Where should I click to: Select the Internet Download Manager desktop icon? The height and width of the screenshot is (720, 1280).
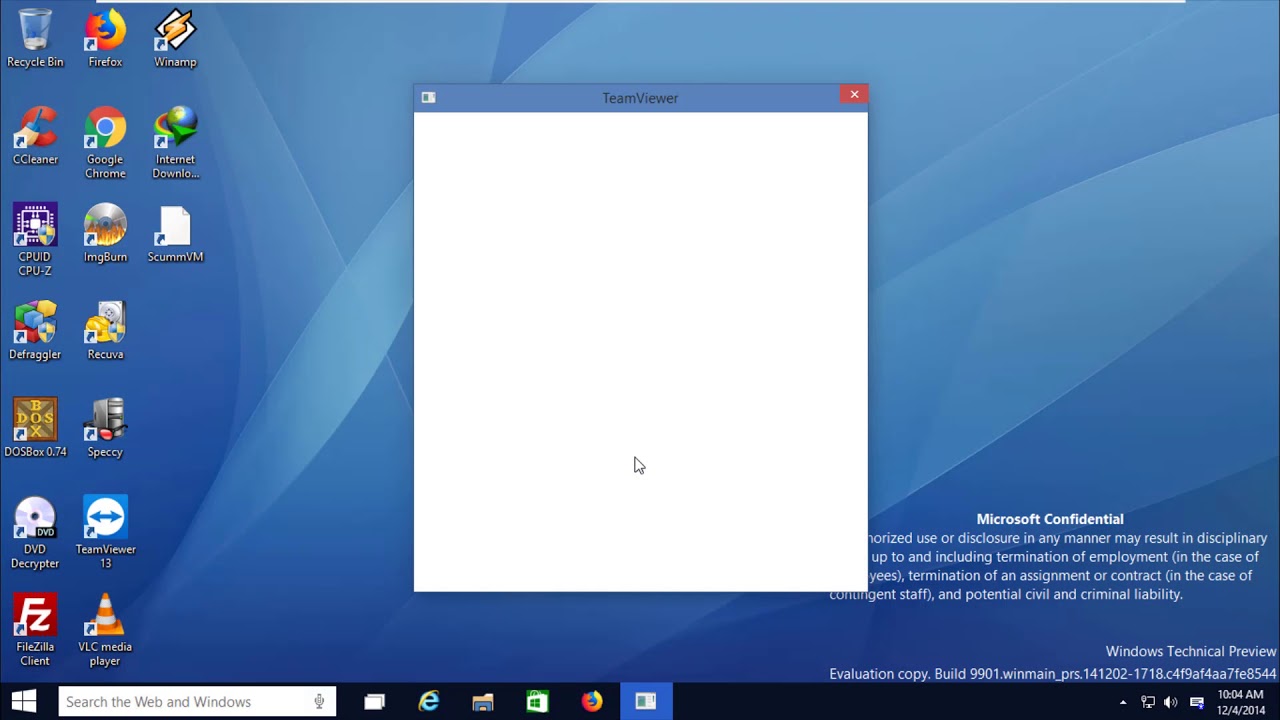175,143
